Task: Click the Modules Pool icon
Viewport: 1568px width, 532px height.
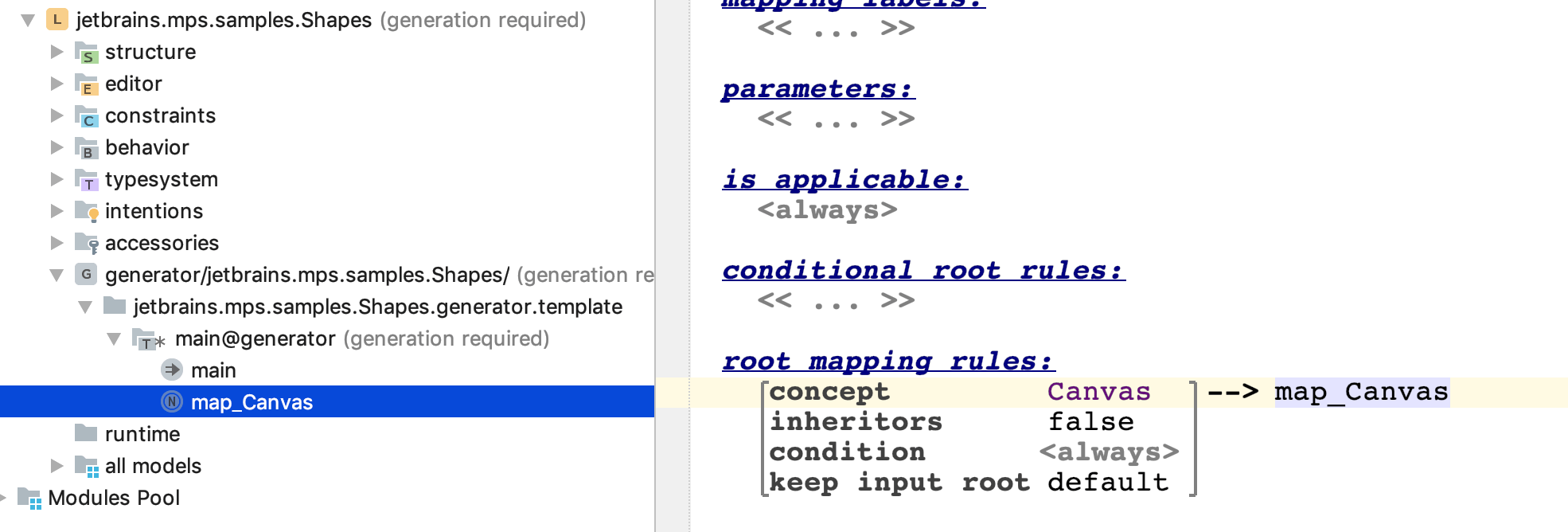Action: click(x=29, y=498)
